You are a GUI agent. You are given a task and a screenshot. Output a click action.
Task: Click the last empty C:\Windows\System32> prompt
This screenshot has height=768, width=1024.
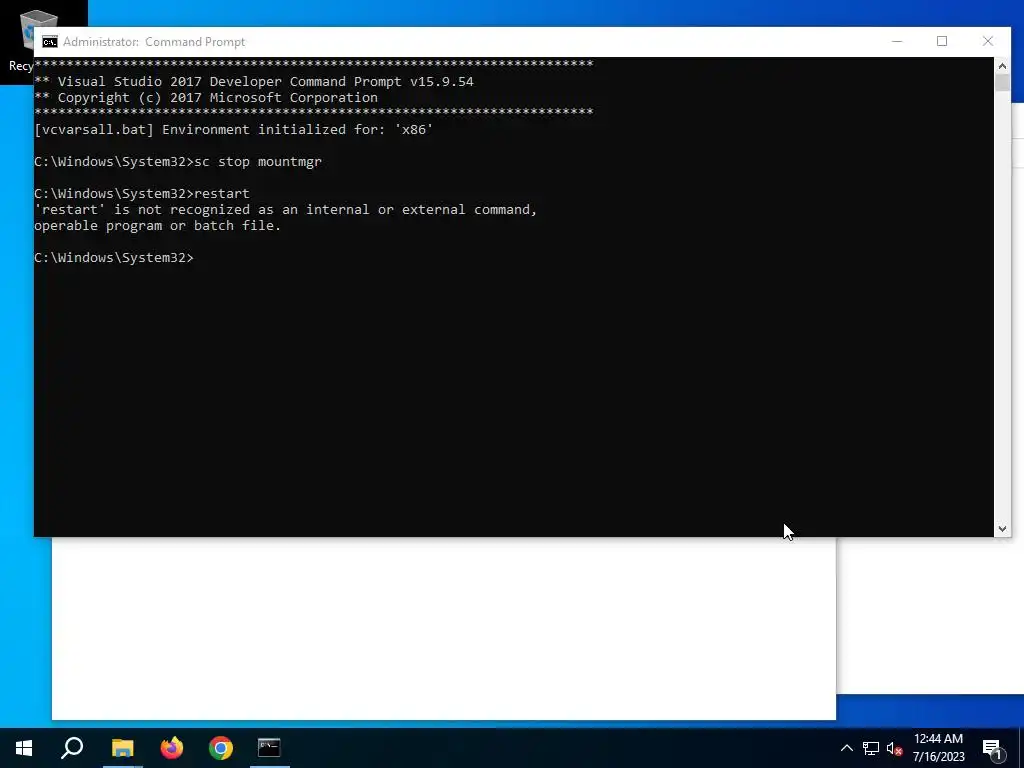pyautogui.click(x=114, y=257)
